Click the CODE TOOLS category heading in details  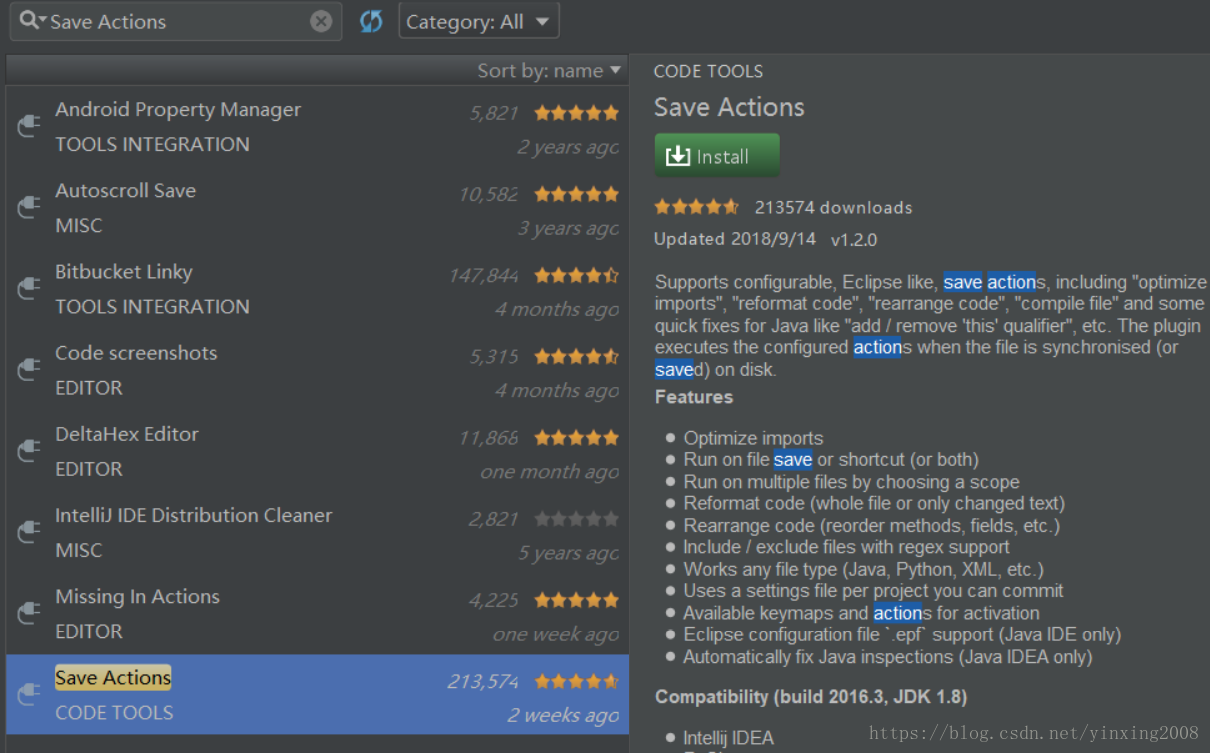tap(708, 71)
